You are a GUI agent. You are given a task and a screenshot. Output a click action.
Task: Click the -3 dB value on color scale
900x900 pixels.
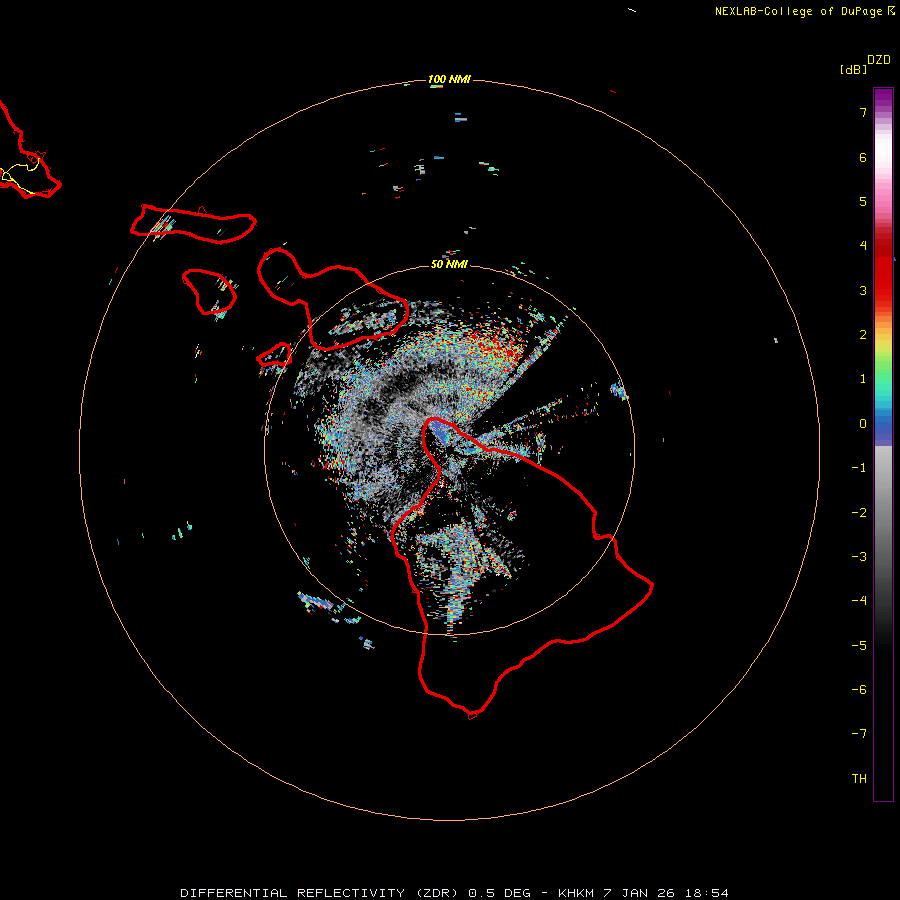pos(859,557)
